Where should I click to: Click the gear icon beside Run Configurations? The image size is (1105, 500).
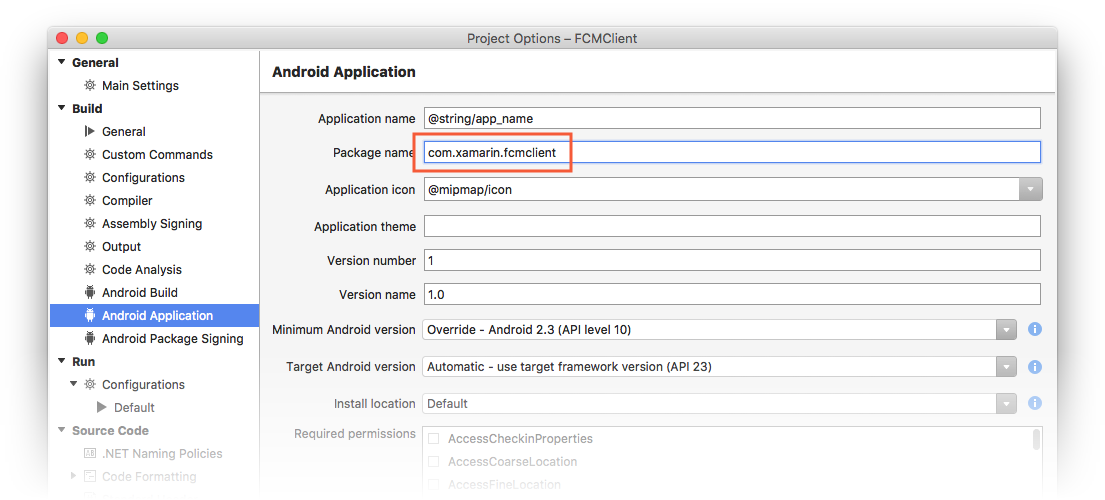89,385
